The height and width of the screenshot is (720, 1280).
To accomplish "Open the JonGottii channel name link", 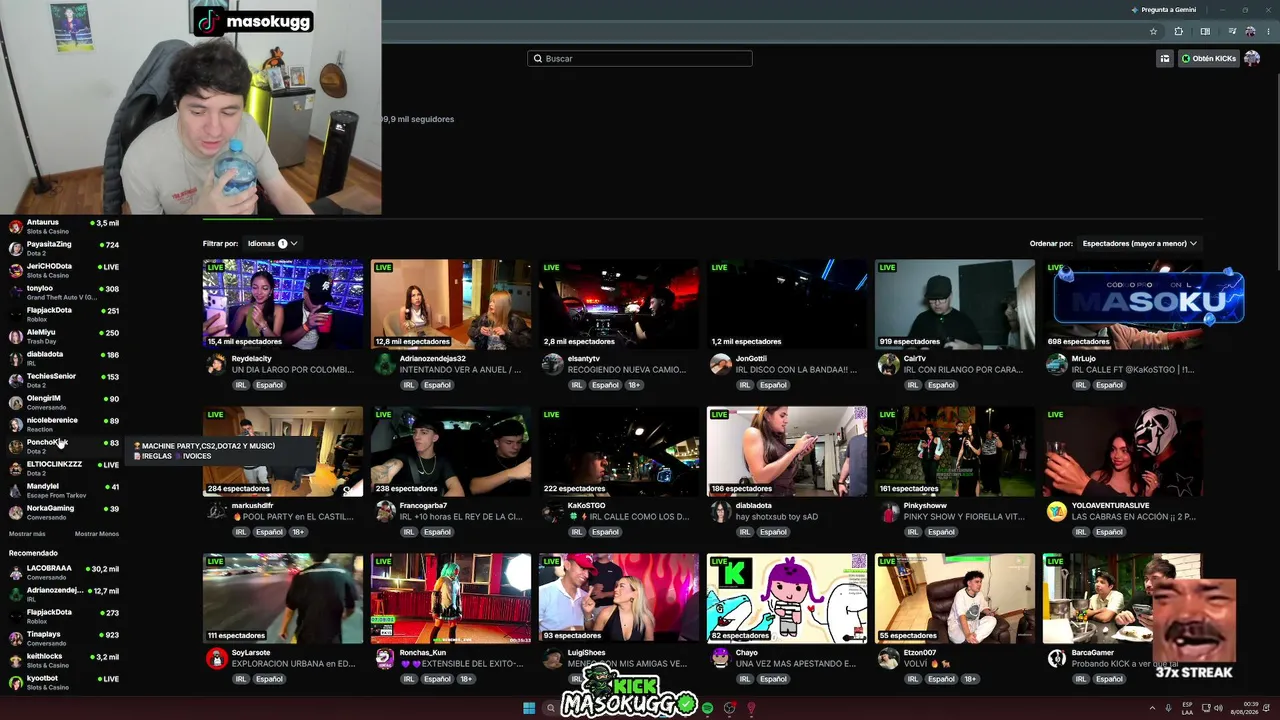I will pyautogui.click(x=751, y=358).
